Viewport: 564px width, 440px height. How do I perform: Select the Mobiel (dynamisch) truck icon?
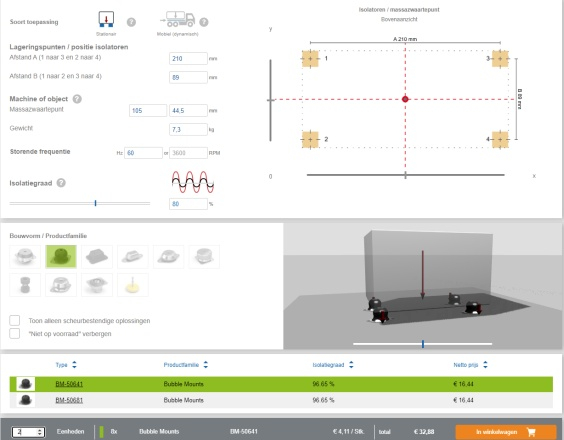[x=178, y=19]
